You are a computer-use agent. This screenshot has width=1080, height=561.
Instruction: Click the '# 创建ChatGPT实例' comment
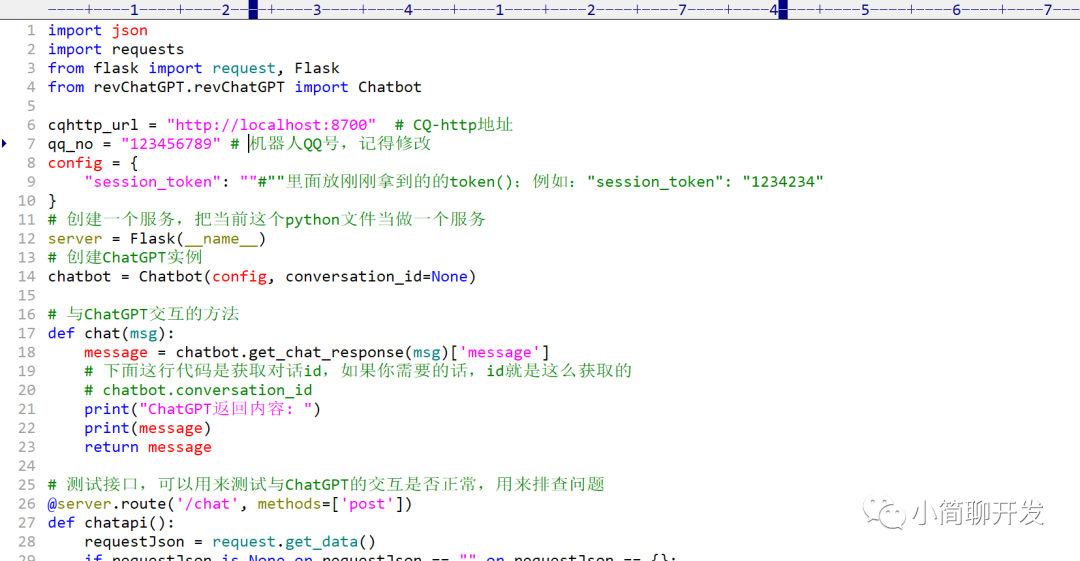point(125,257)
